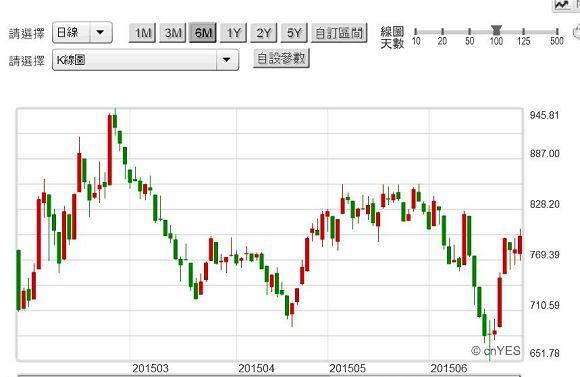Click the 自訂區間 custom range button
The height and width of the screenshot is (377, 580).
339,33
